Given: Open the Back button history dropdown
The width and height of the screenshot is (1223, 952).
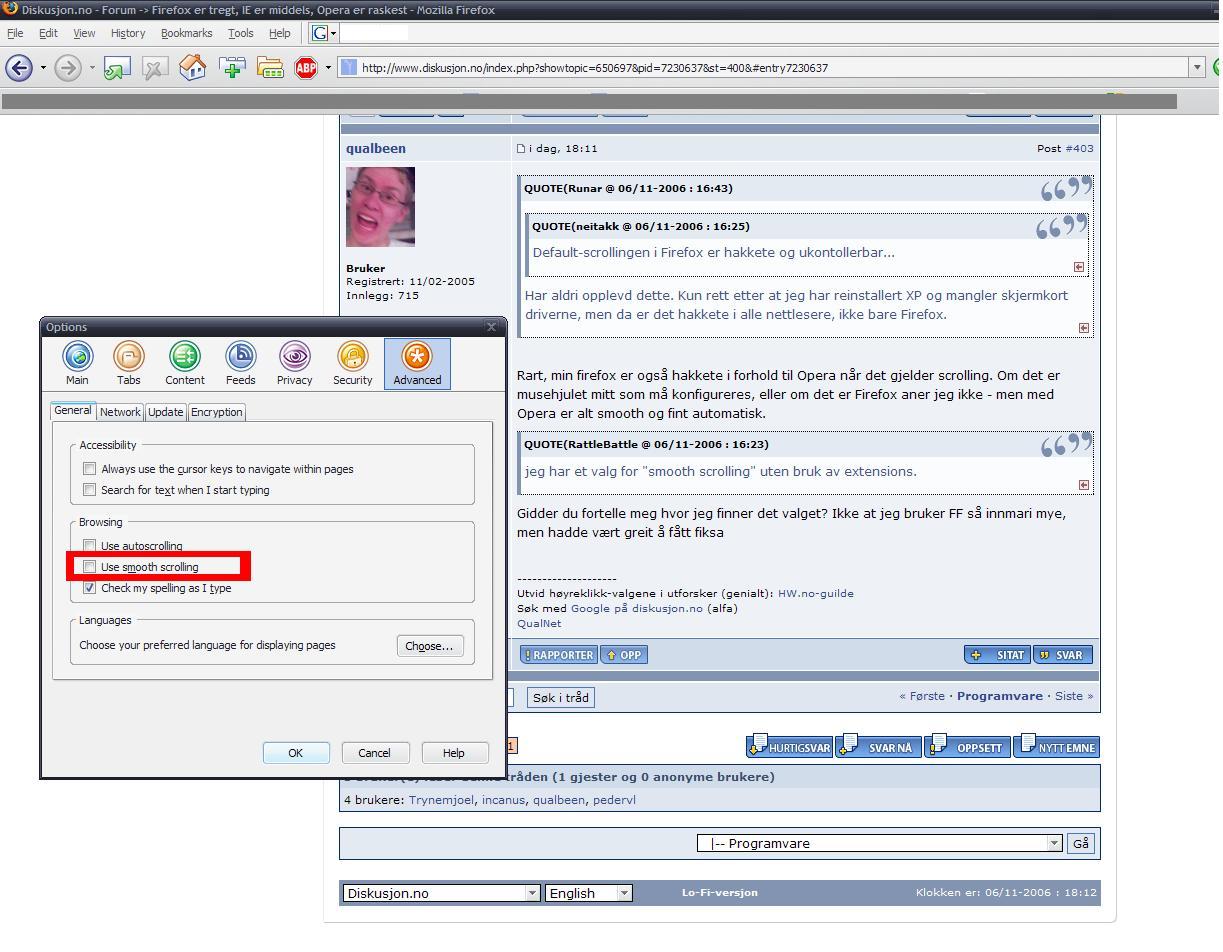Looking at the screenshot, I should tap(43, 68).
